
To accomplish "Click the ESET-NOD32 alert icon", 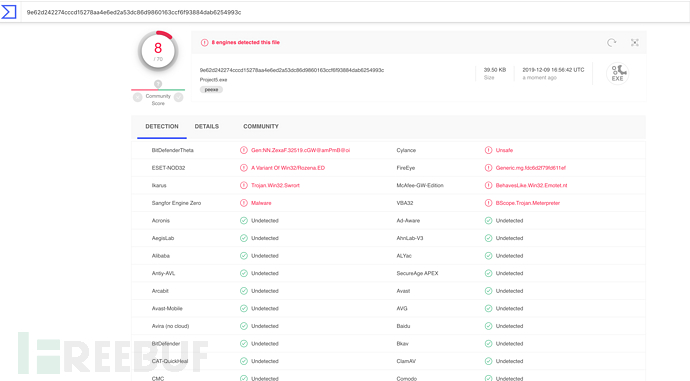I will [x=244, y=168].
